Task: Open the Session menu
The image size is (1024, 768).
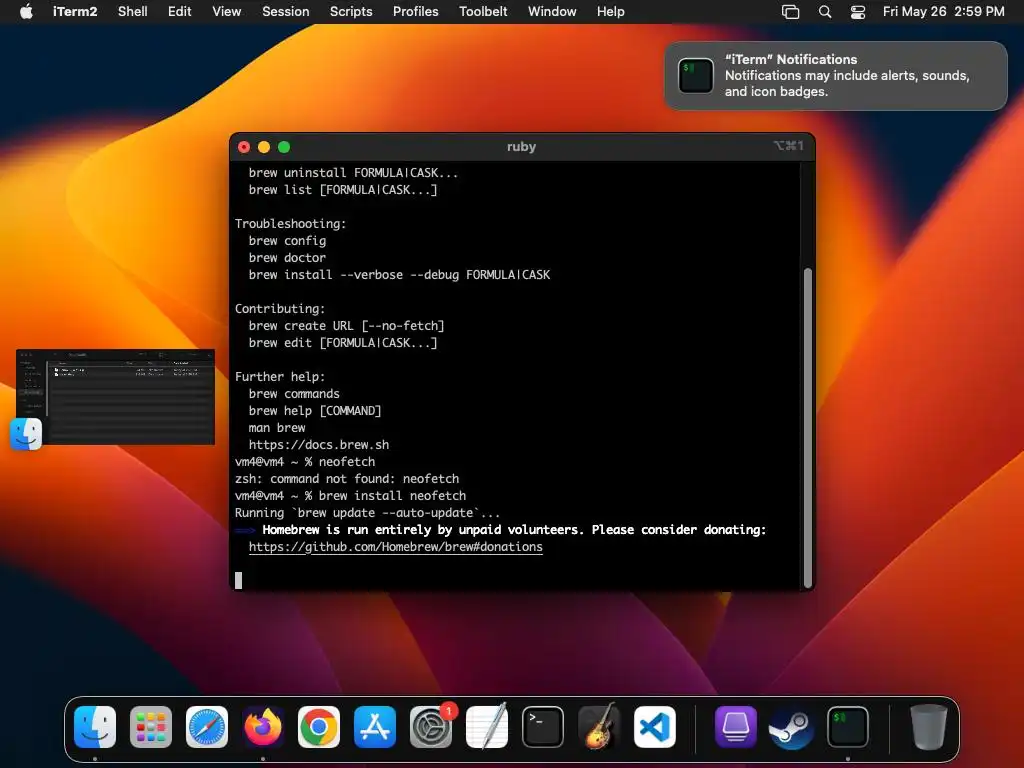Action: point(285,12)
